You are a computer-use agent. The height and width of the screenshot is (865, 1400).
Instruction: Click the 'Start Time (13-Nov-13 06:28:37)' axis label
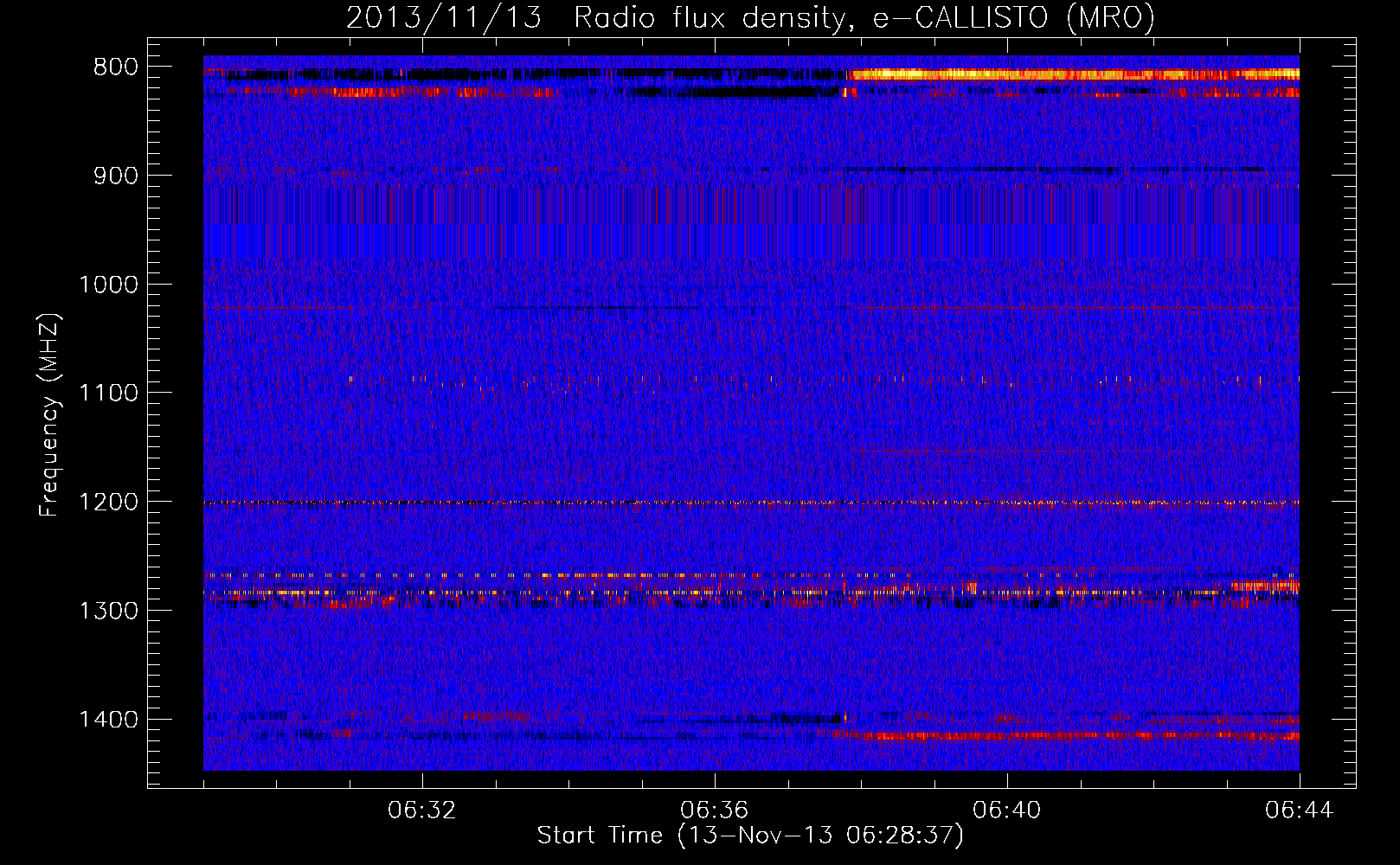coord(750,836)
